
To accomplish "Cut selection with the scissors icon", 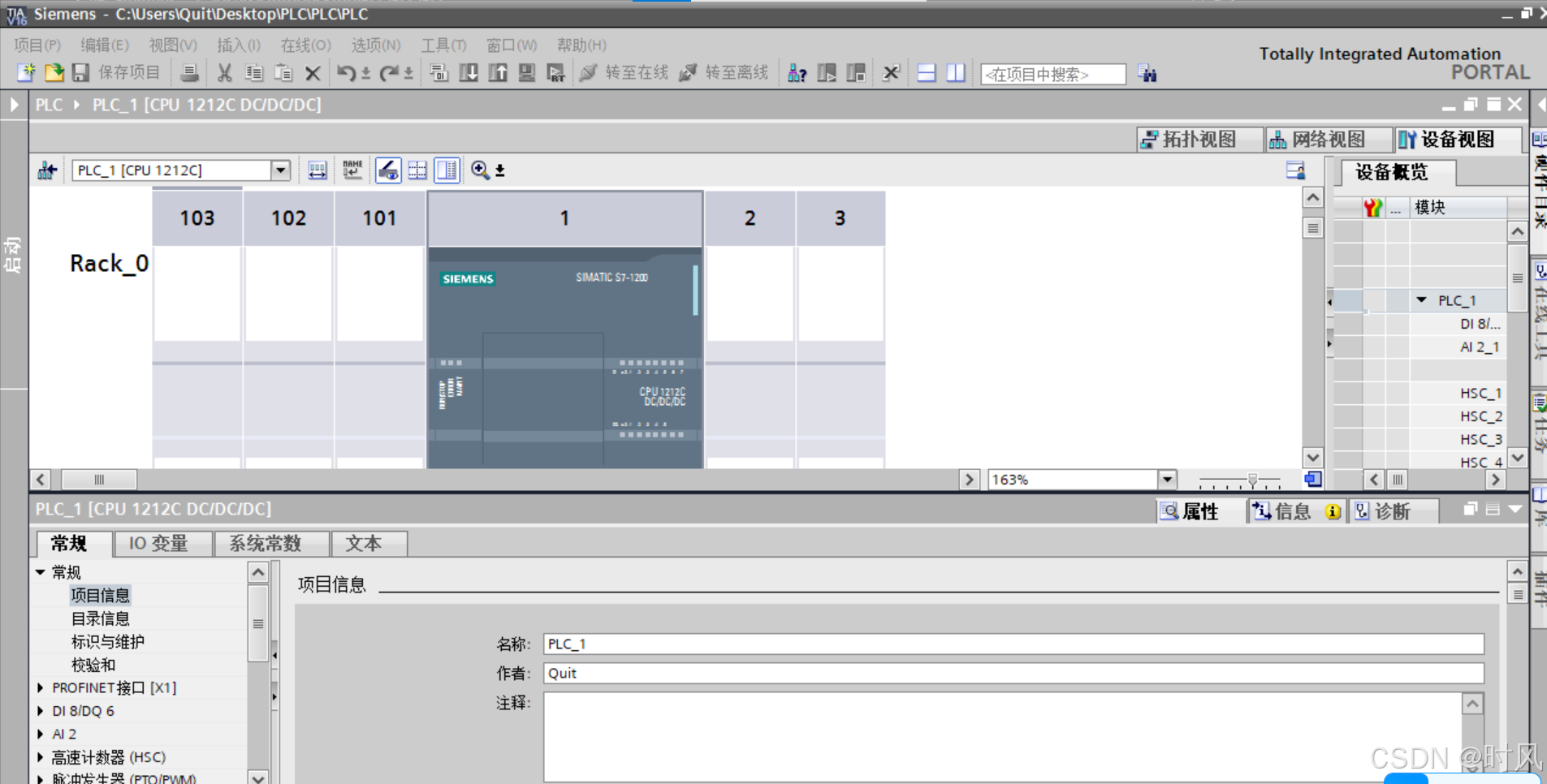I will [225, 73].
